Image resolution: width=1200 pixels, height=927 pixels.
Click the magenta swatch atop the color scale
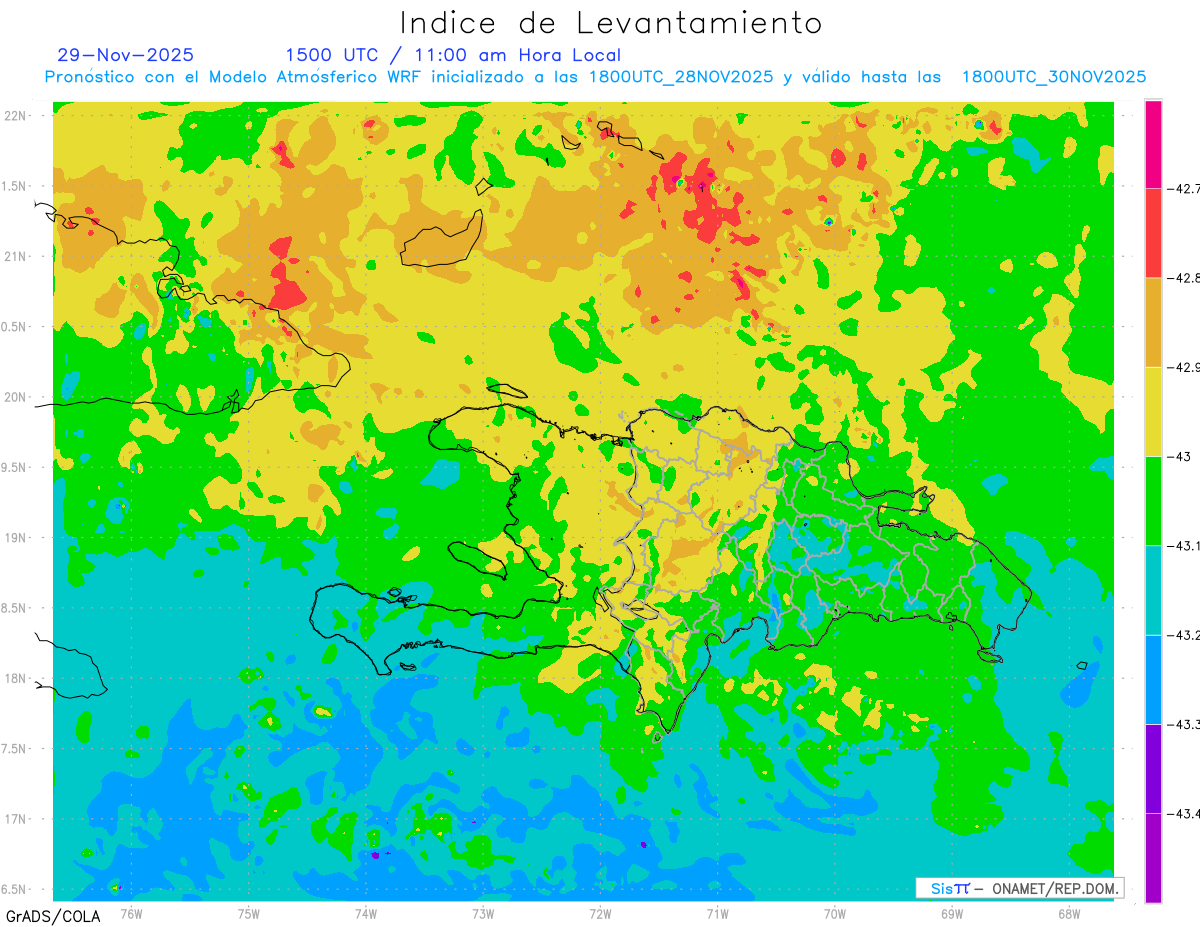click(1153, 144)
